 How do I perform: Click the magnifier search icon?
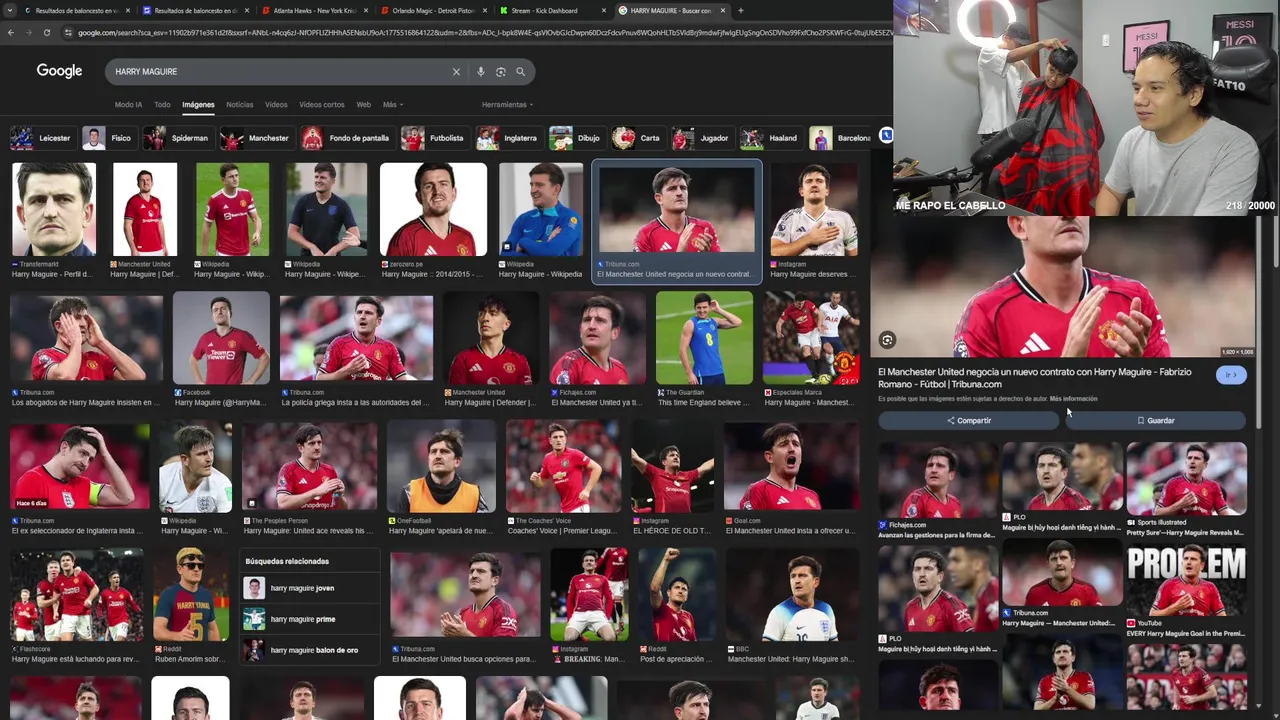click(x=520, y=72)
